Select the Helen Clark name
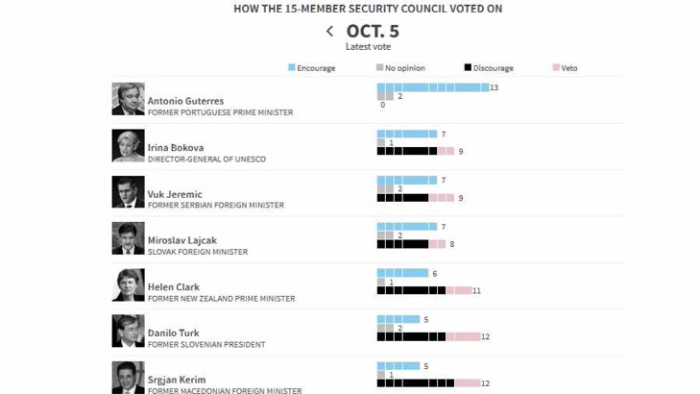This screenshot has height=394, width=700. 174,287
